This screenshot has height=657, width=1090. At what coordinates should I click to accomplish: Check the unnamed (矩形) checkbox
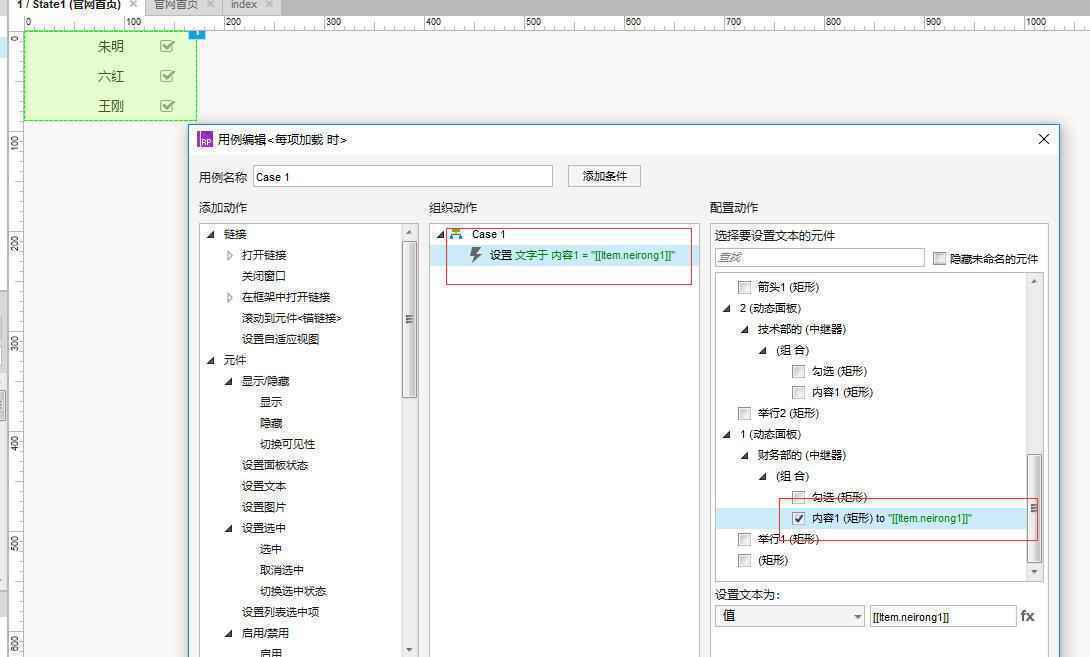point(745,560)
